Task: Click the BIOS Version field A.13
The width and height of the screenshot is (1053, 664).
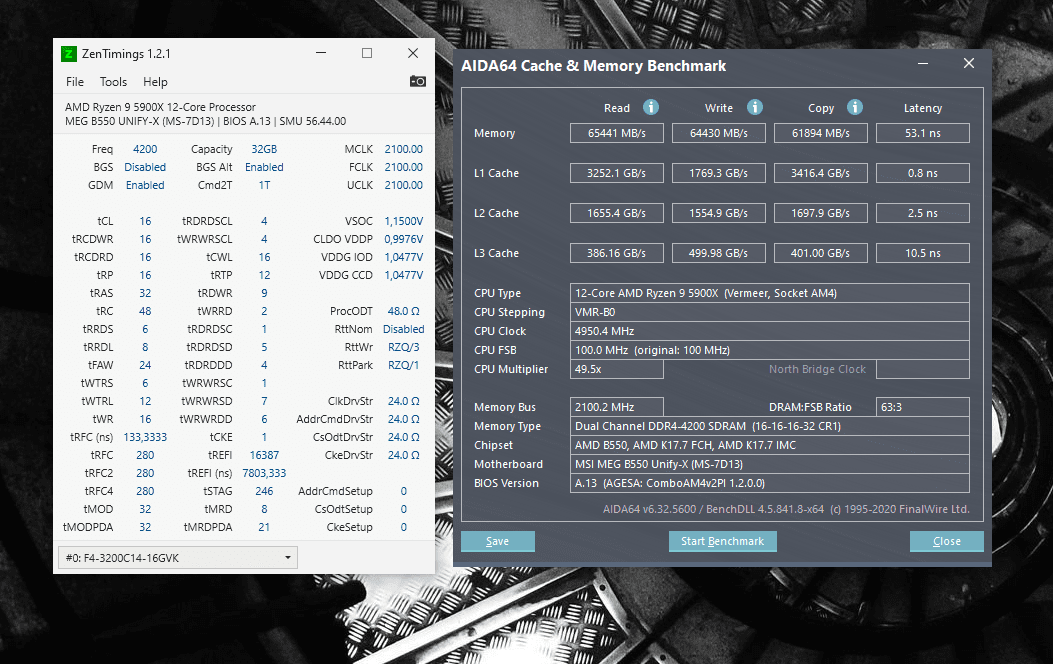Action: click(770, 483)
